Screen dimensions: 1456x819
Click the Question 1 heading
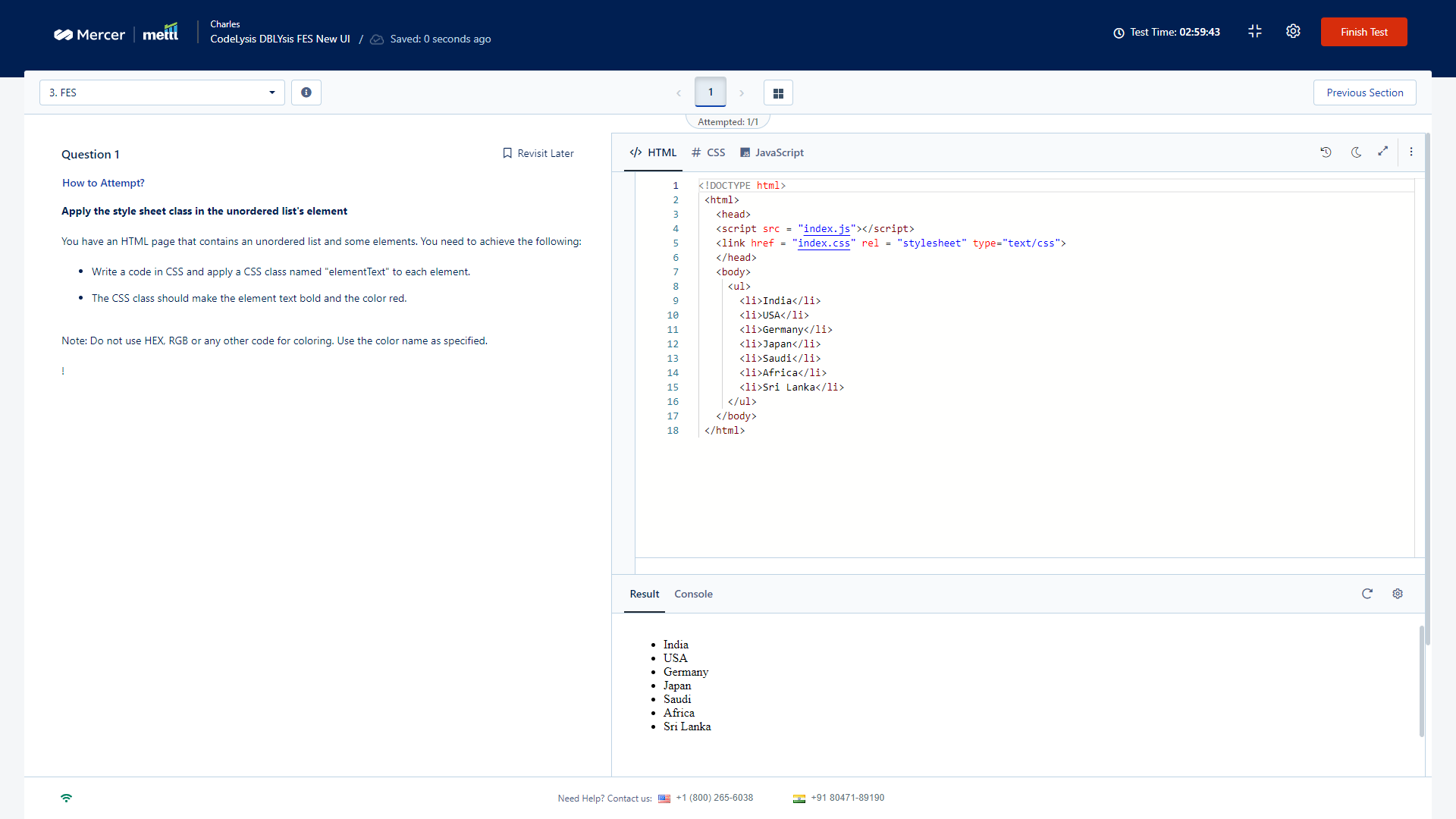pyautogui.click(x=90, y=155)
